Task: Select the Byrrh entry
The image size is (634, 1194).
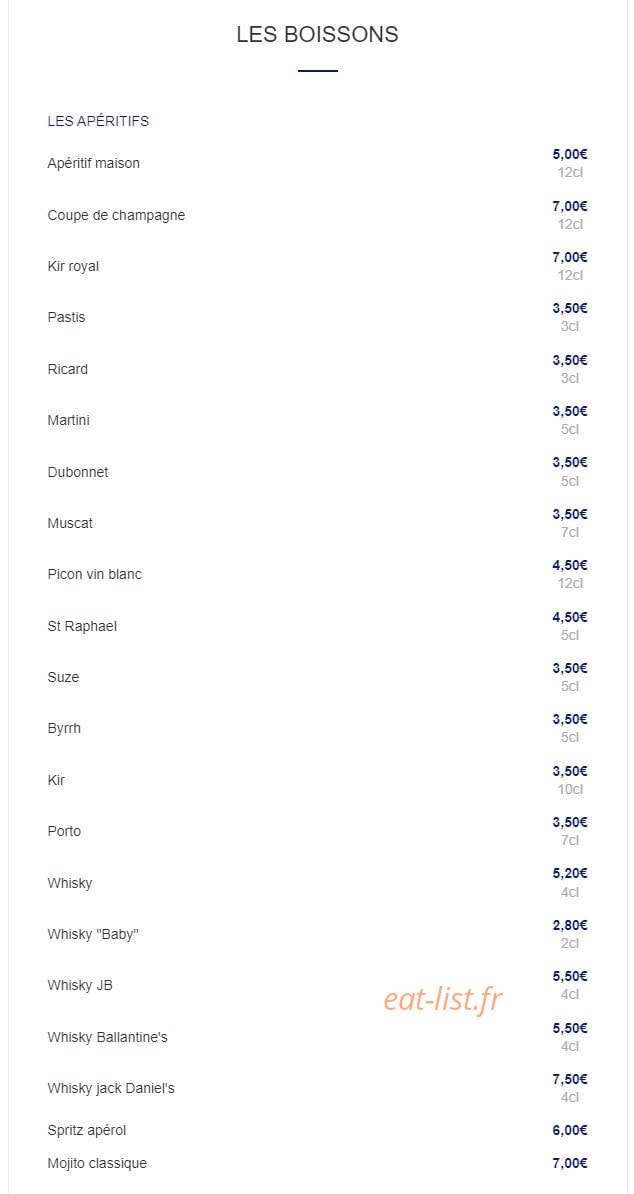Action: pyautogui.click(x=64, y=729)
